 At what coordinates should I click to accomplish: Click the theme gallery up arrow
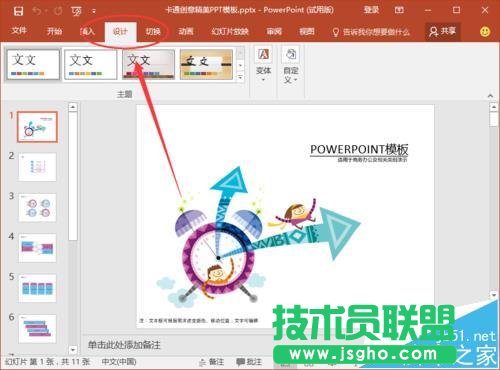(x=240, y=53)
